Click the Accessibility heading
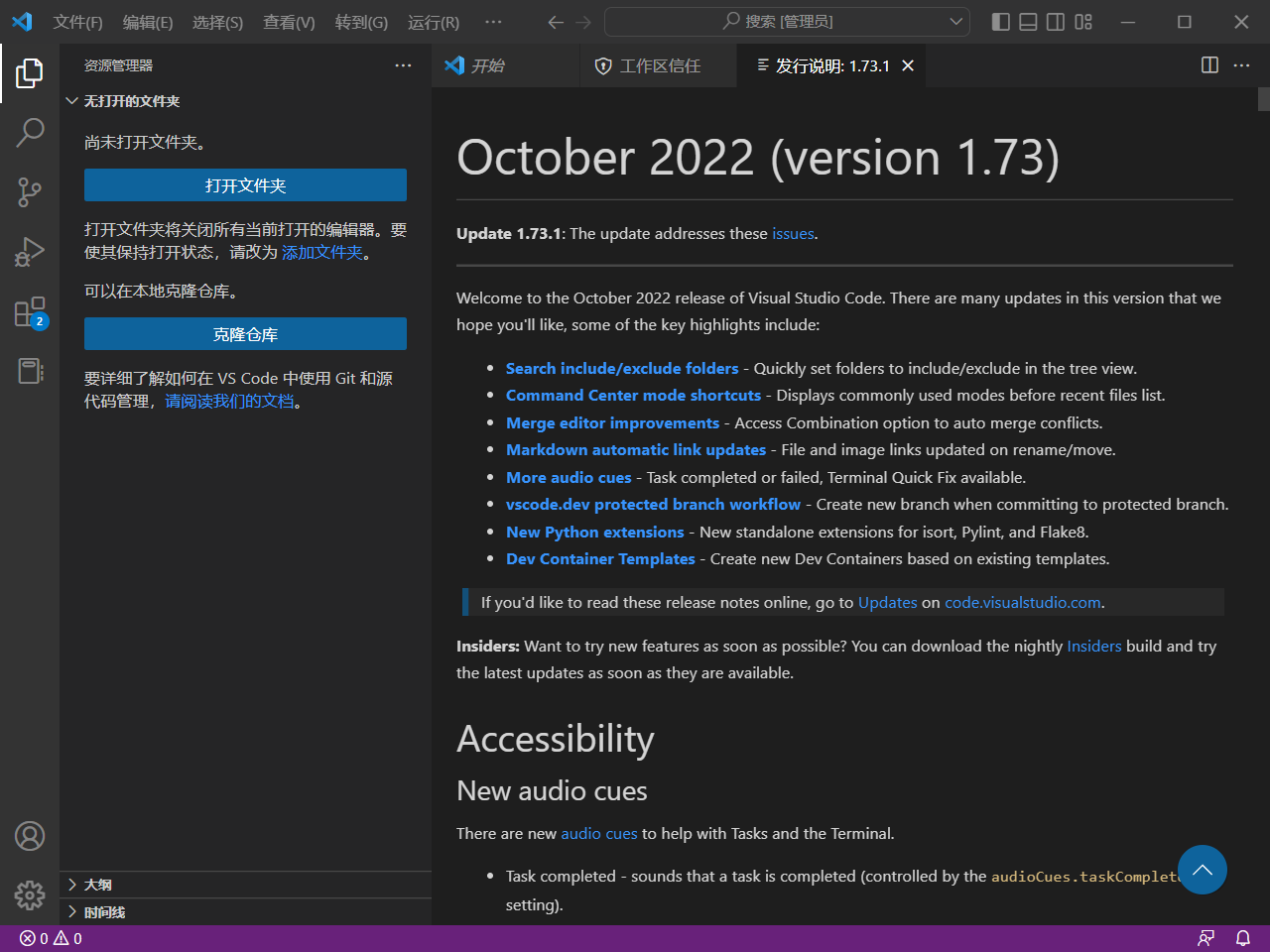The image size is (1270, 952). (x=556, y=739)
